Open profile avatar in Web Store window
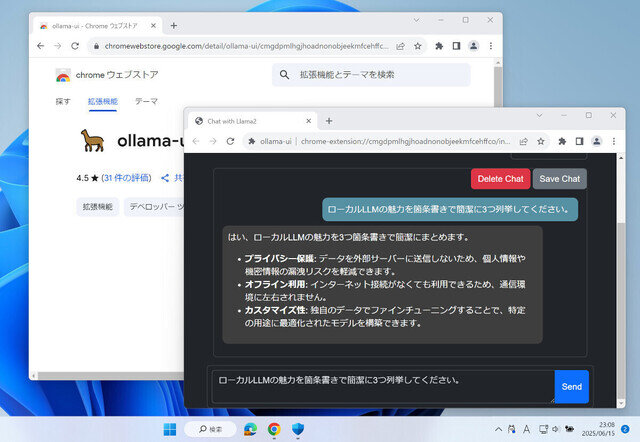 click(x=473, y=46)
